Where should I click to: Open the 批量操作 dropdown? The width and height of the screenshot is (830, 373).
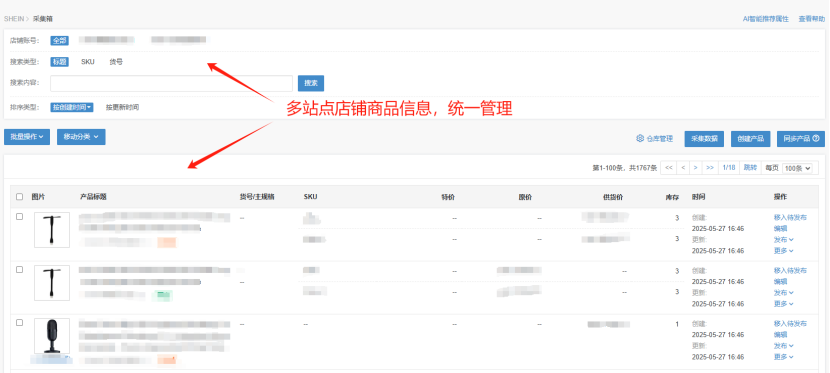coord(27,137)
